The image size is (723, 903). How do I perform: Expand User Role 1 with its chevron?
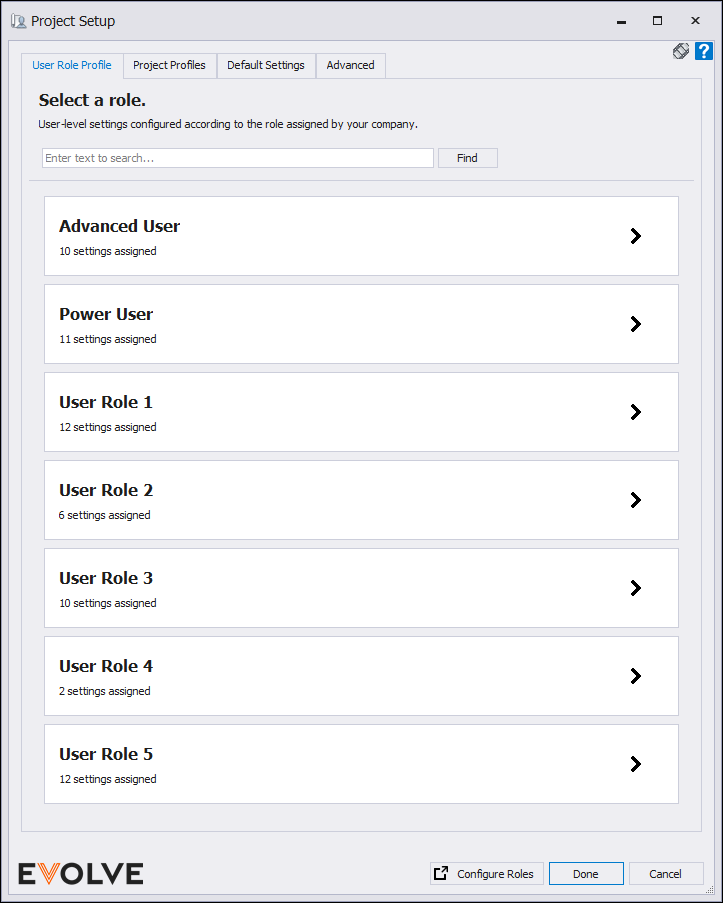click(635, 412)
